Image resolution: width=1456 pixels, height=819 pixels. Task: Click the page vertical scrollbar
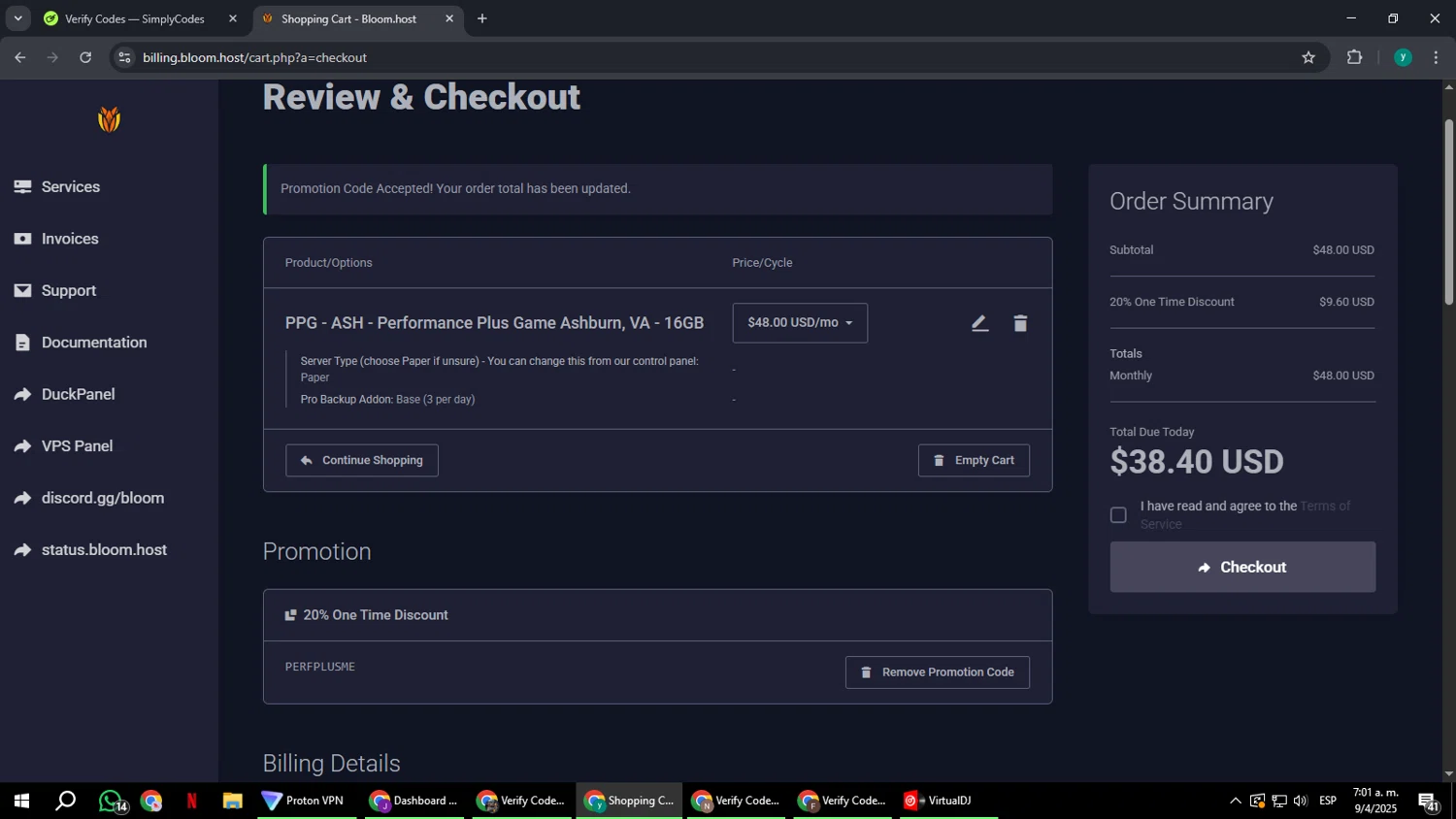1448,212
